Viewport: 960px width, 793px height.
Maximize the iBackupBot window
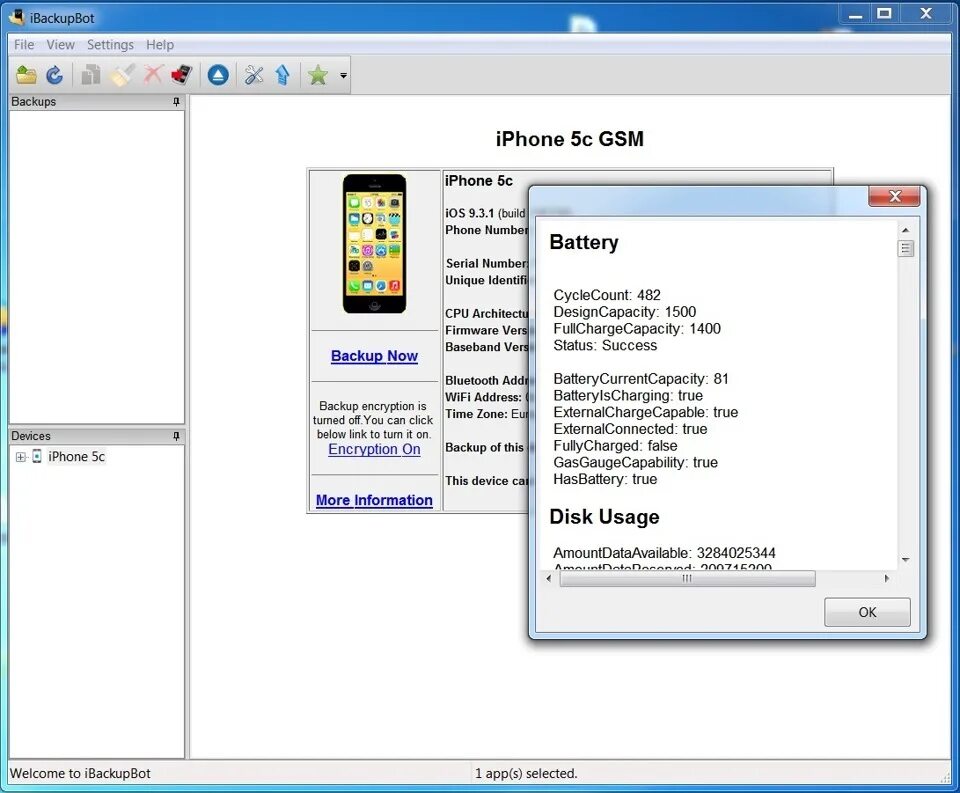click(x=884, y=13)
